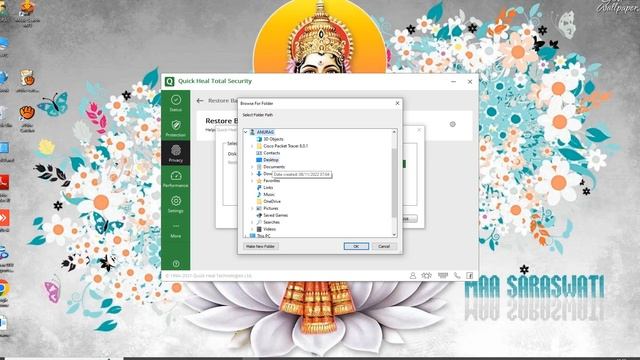This screenshot has width=640, height=360.
Task: Select the Searches folder
Action: click(x=268, y=222)
